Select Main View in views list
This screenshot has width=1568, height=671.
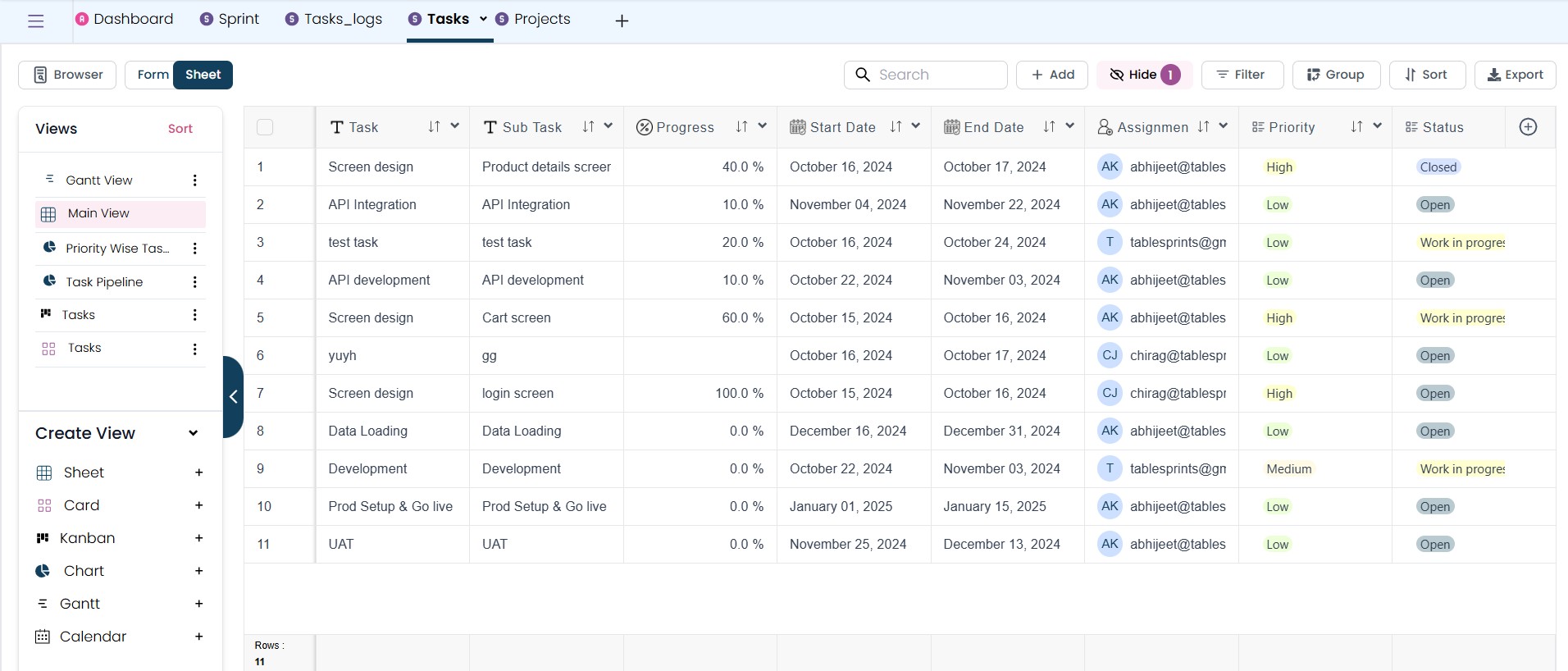tap(121, 214)
